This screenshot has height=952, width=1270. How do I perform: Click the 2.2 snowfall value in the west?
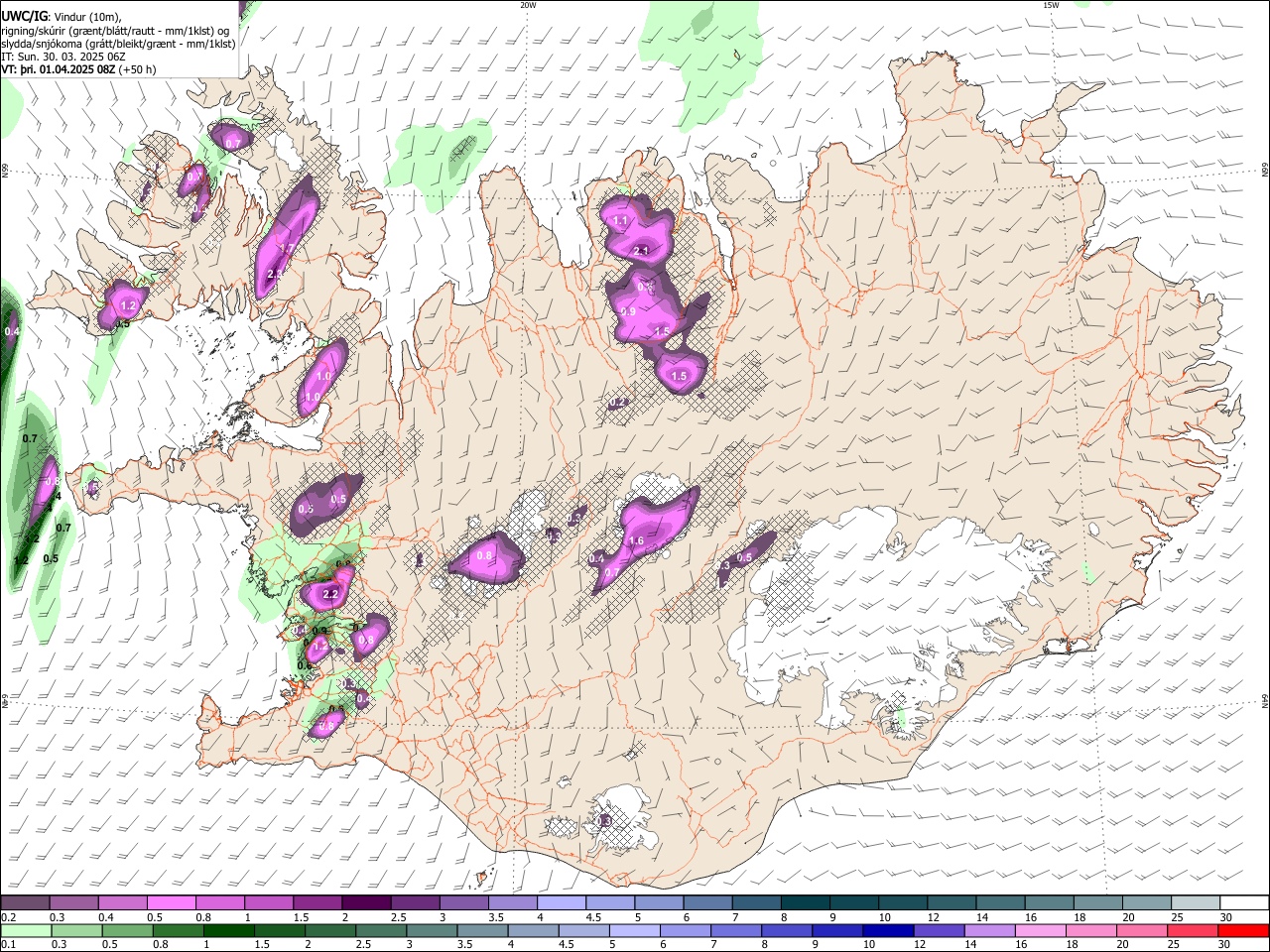(331, 594)
